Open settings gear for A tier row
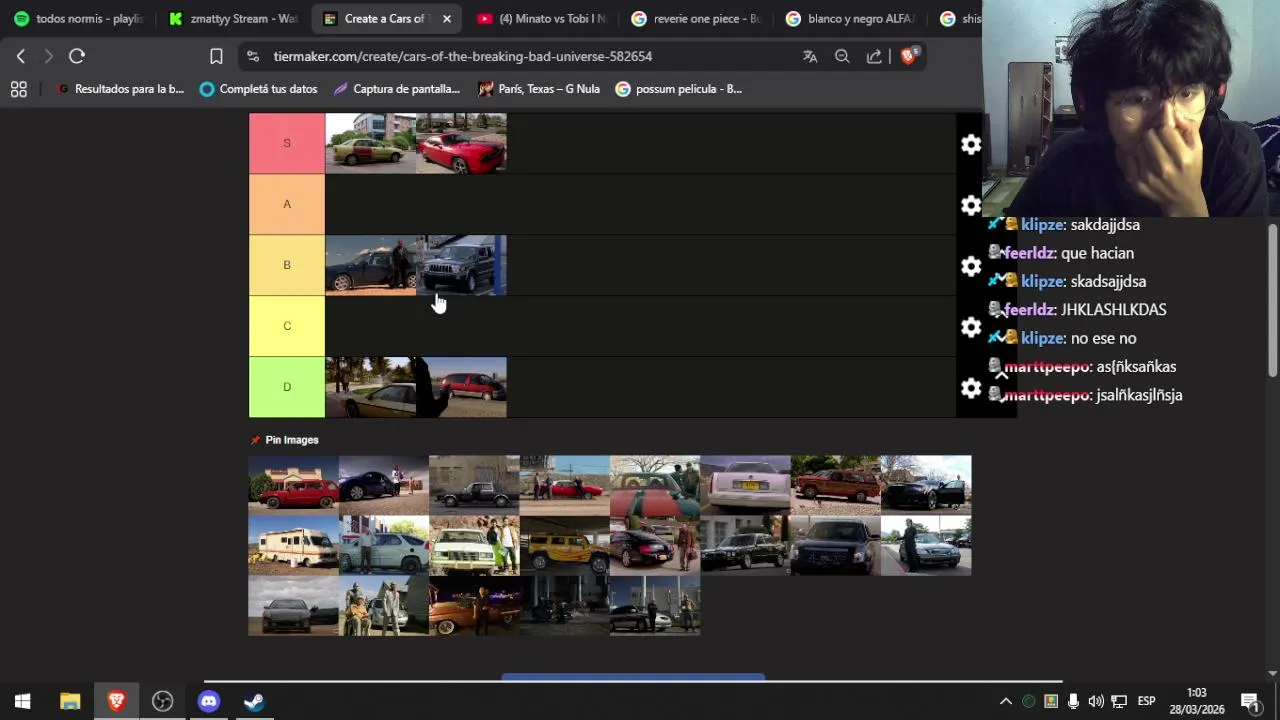The width and height of the screenshot is (1280, 720). (970, 205)
